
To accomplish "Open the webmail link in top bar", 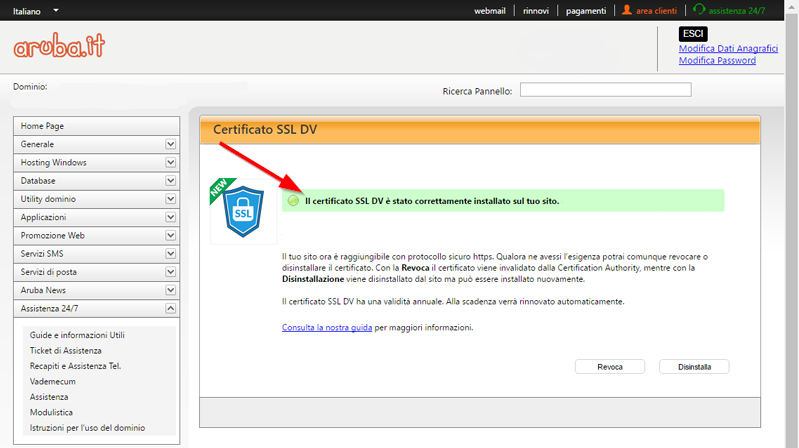I will coord(490,11).
